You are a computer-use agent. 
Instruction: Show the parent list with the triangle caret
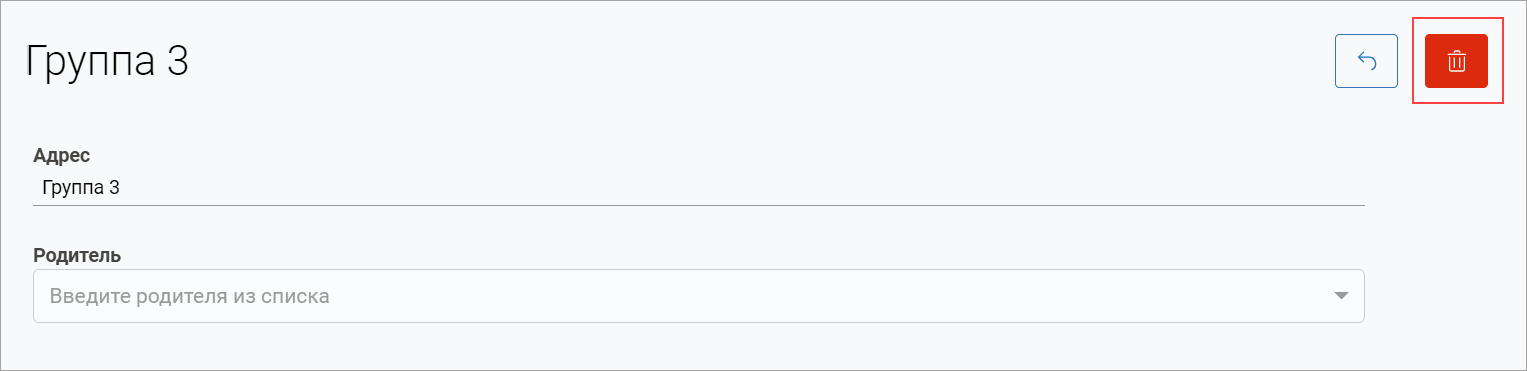(1341, 296)
